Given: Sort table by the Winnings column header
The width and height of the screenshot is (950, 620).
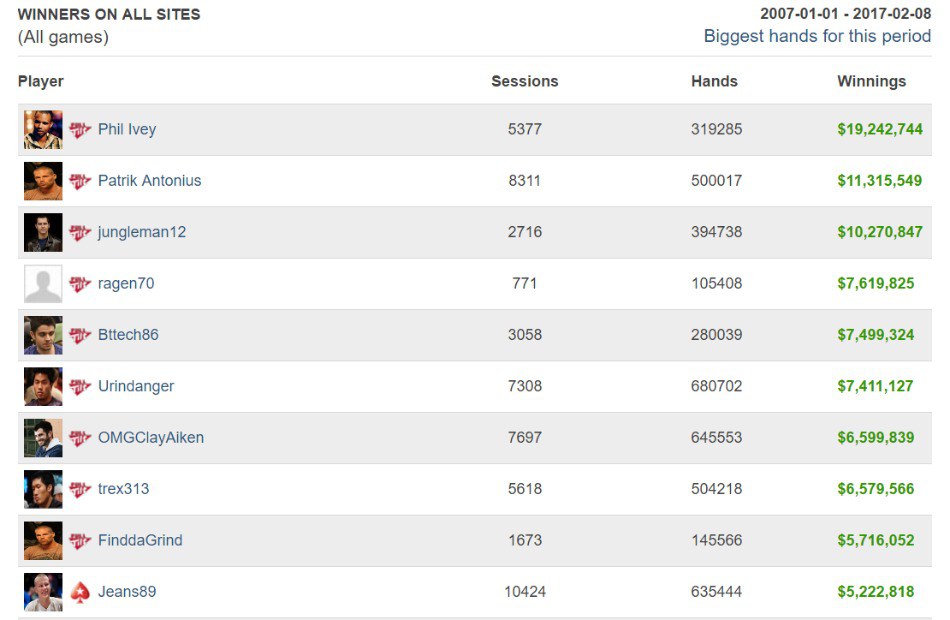Looking at the screenshot, I should 871,82.
